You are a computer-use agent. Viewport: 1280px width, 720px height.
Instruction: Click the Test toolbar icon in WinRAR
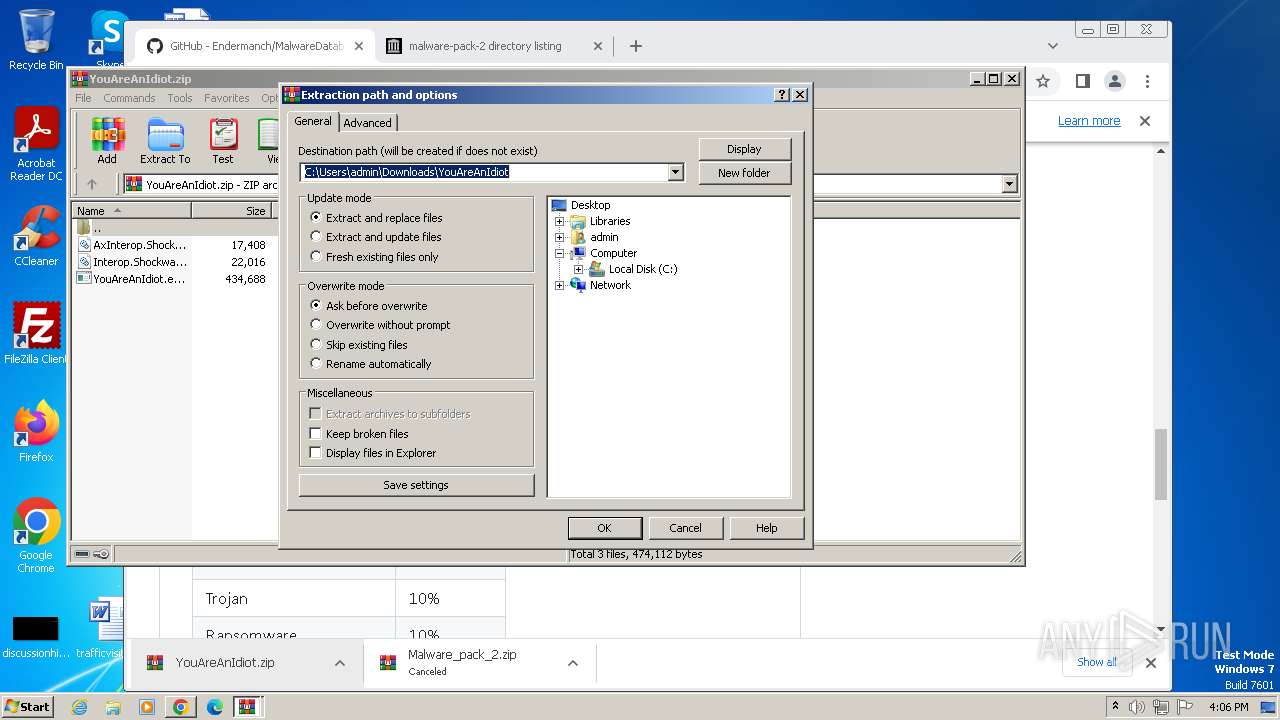pyautogui.click(x=223, y=141)
